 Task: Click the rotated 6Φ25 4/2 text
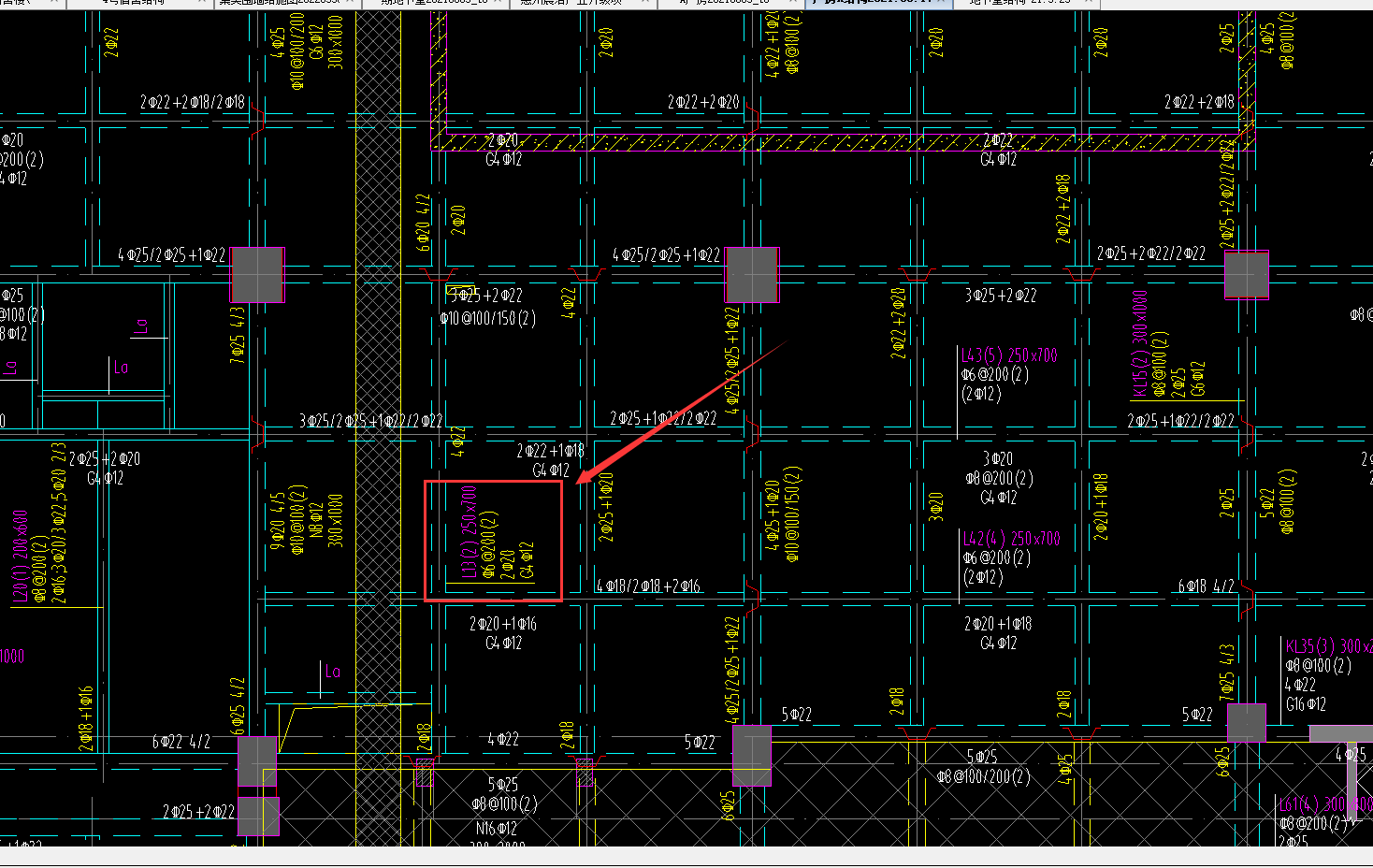click(238, 707)
